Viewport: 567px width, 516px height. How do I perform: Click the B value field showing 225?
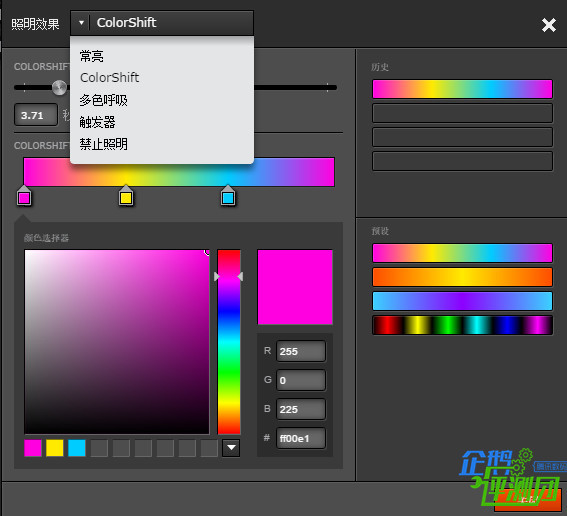301,409
